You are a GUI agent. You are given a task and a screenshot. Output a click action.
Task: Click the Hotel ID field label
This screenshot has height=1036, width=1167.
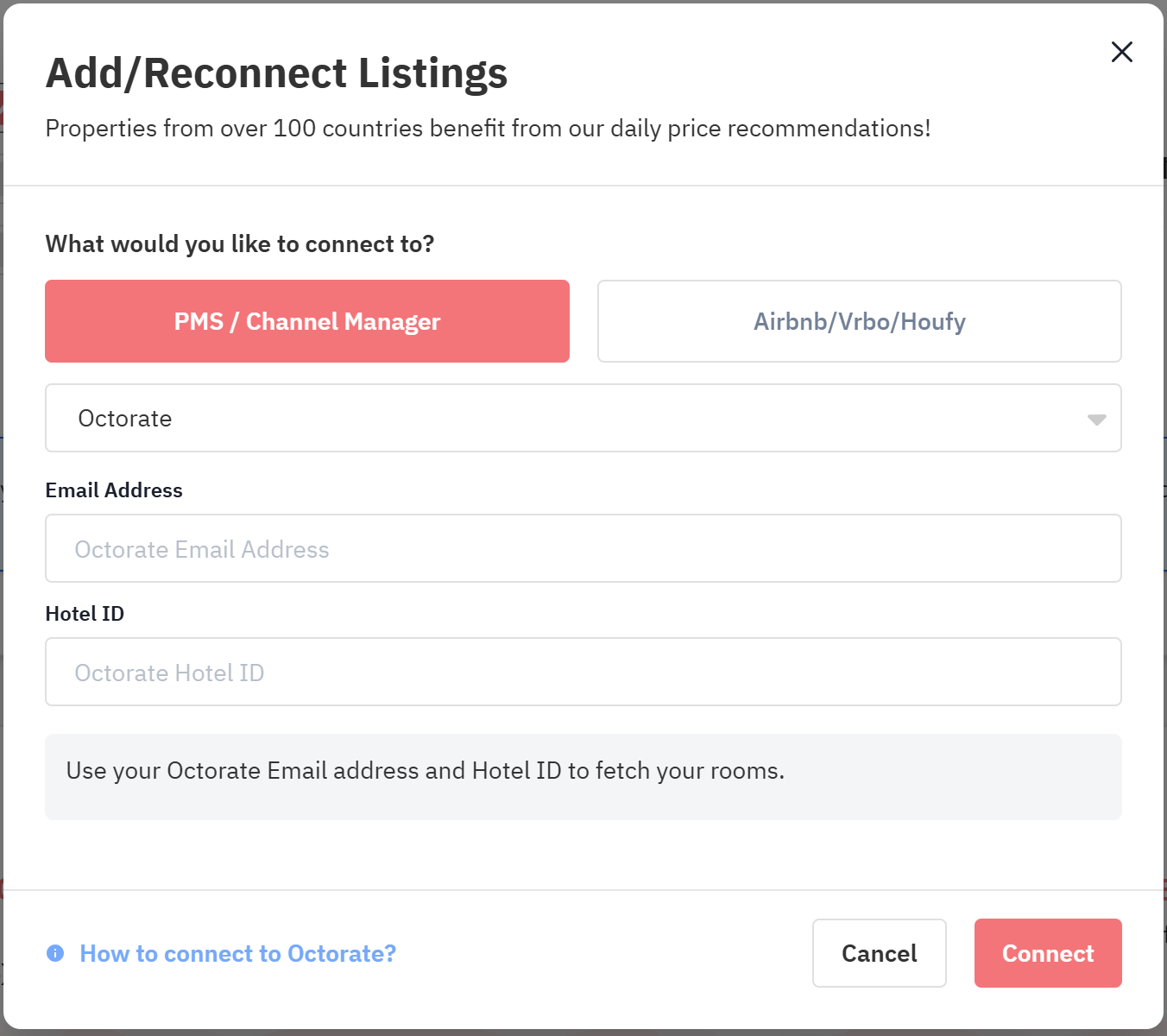85,614
